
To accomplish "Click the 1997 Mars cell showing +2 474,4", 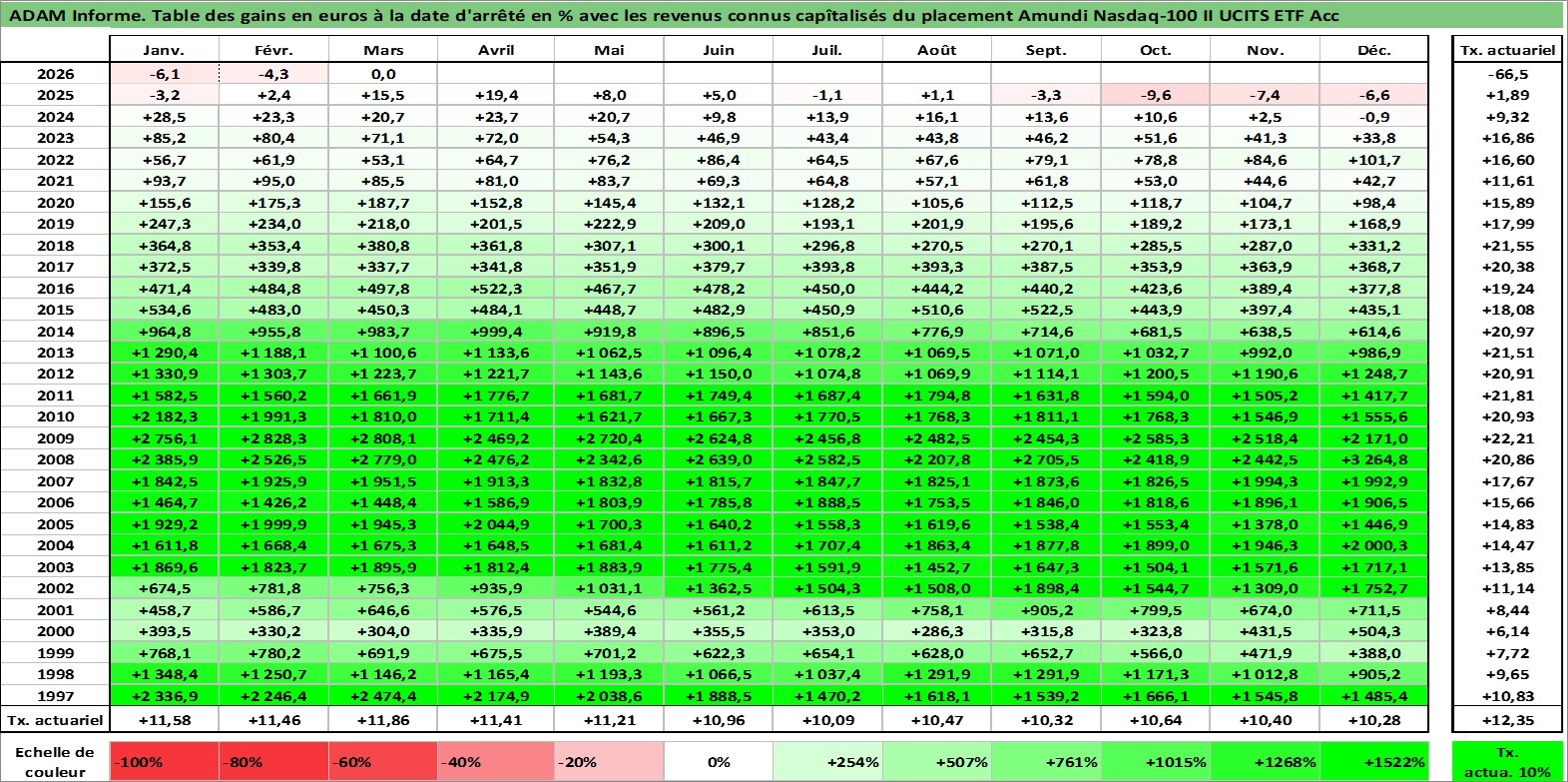I will click(x=383, y=696).
